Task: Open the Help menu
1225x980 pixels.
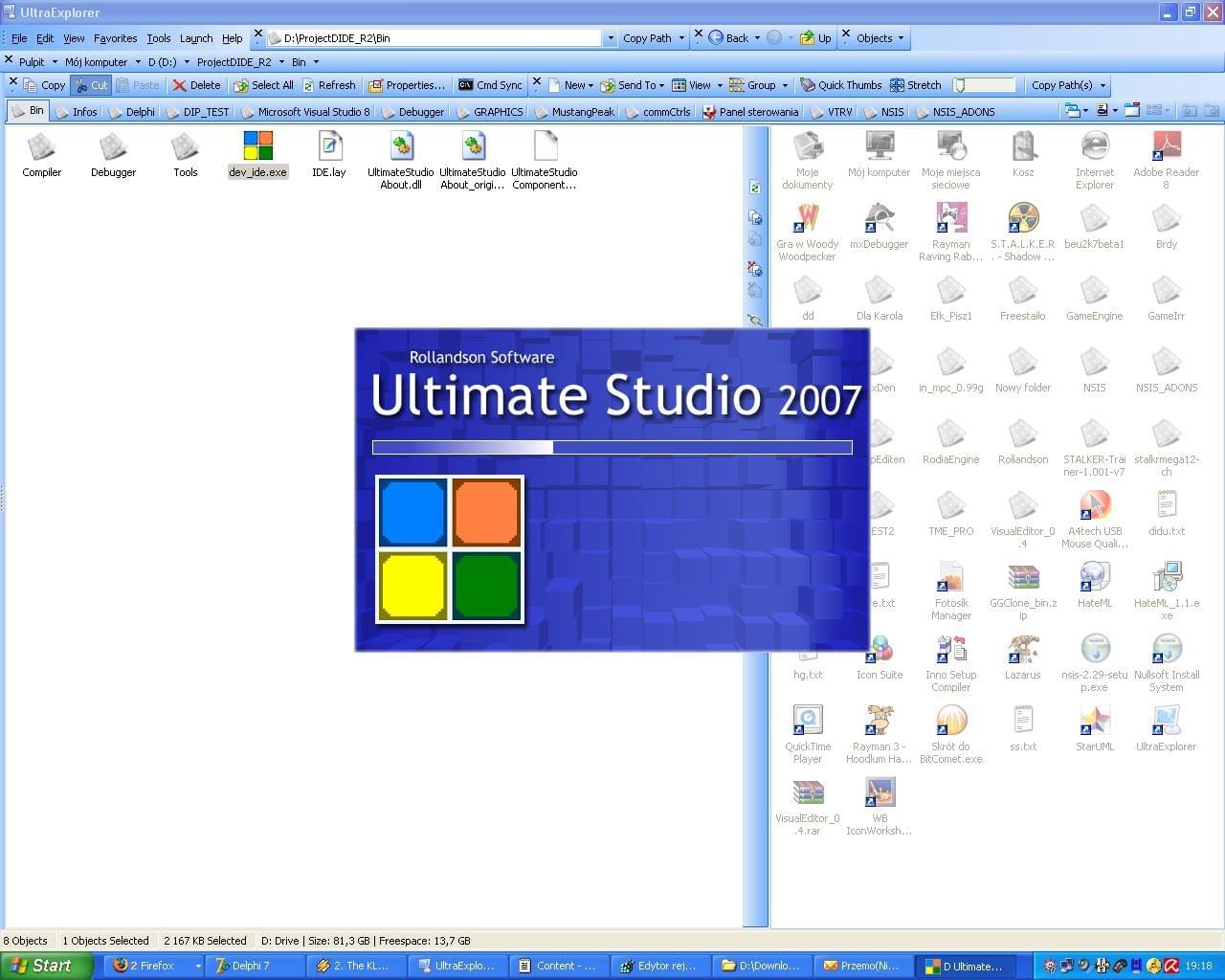Action: tap(233, 38)
